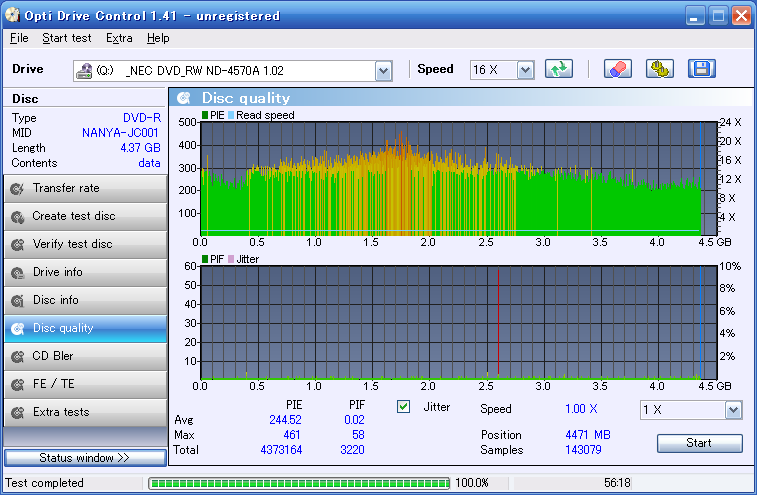Screen dimensions: 757x495
Task: Open the options gear icon
Action: [659, 69]
